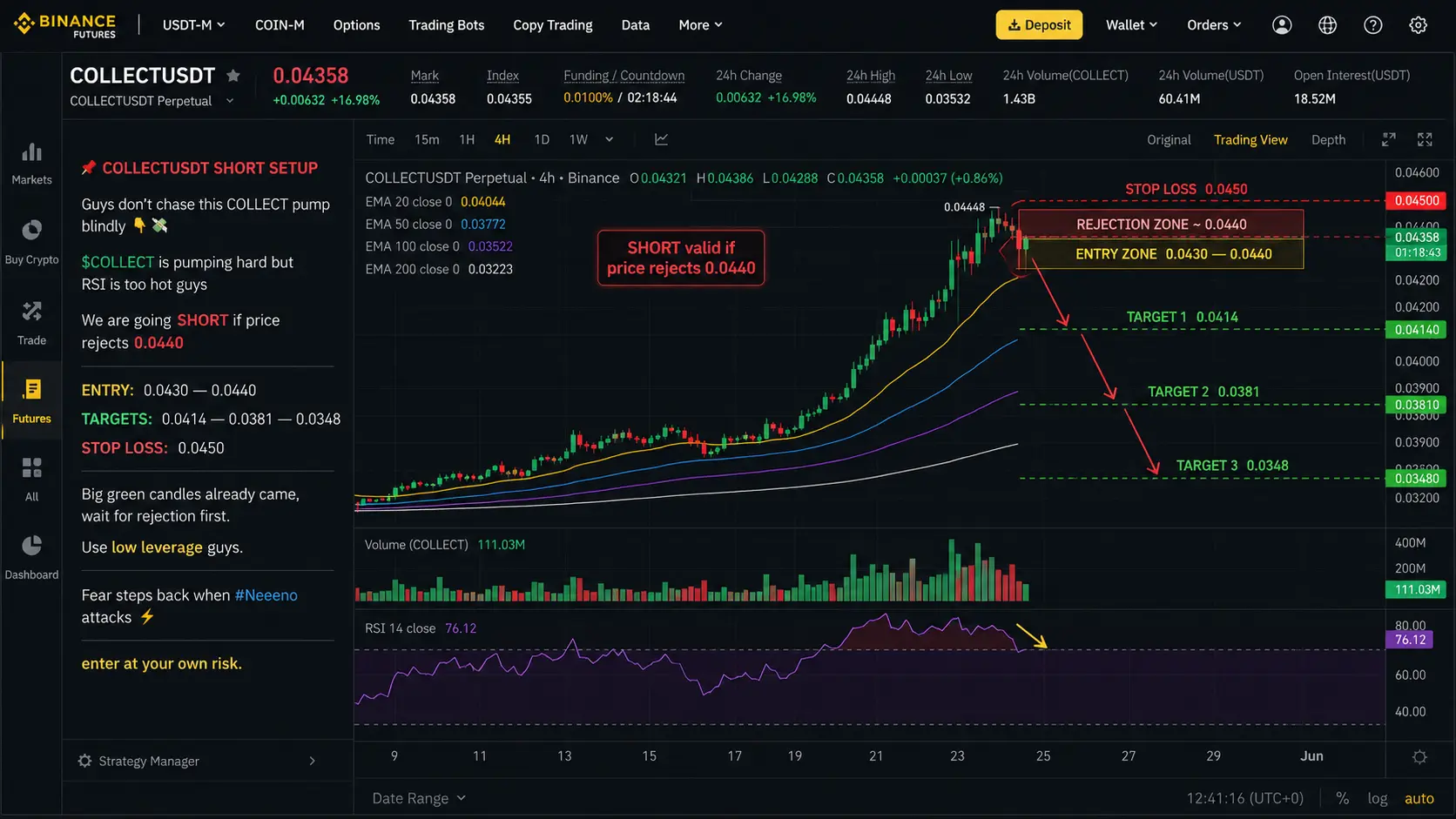Click the Deposit button
This screenshot has width=1456, height=819.
pos(1039,25)
